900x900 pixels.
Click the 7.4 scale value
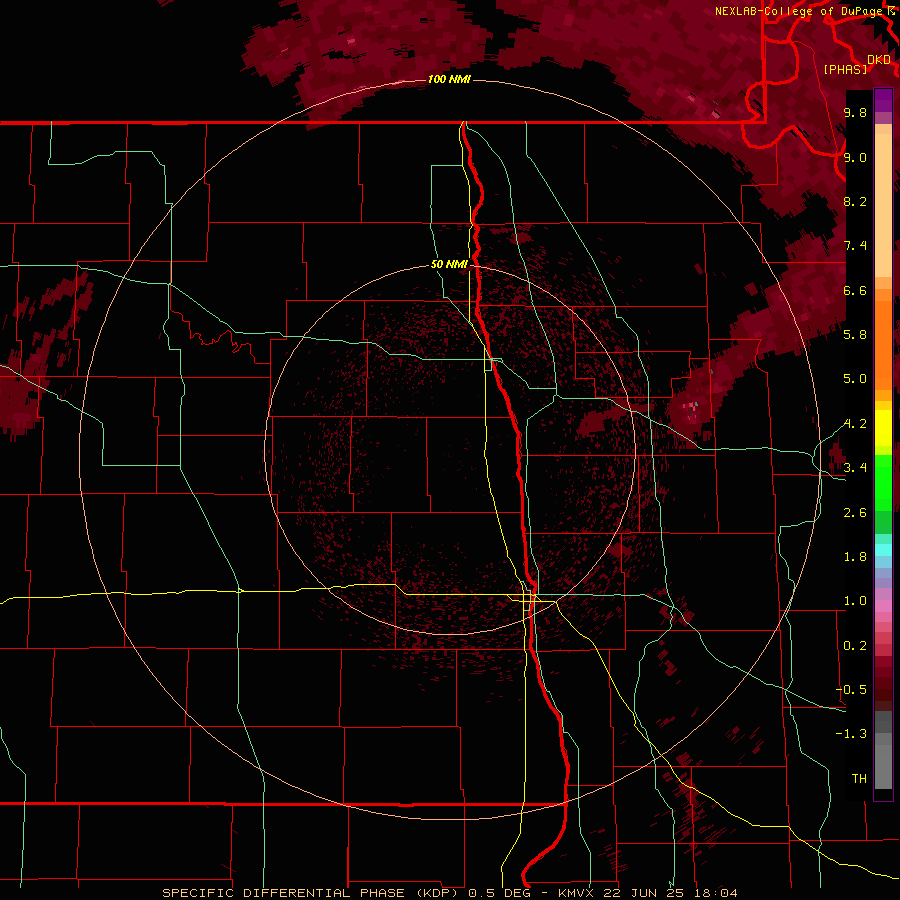point(855,246)
